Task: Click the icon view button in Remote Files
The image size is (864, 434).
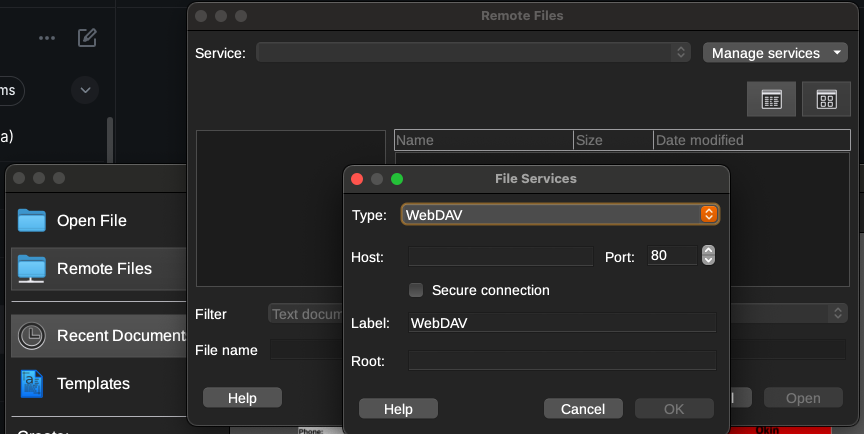Action: click(x=826, y=99)
